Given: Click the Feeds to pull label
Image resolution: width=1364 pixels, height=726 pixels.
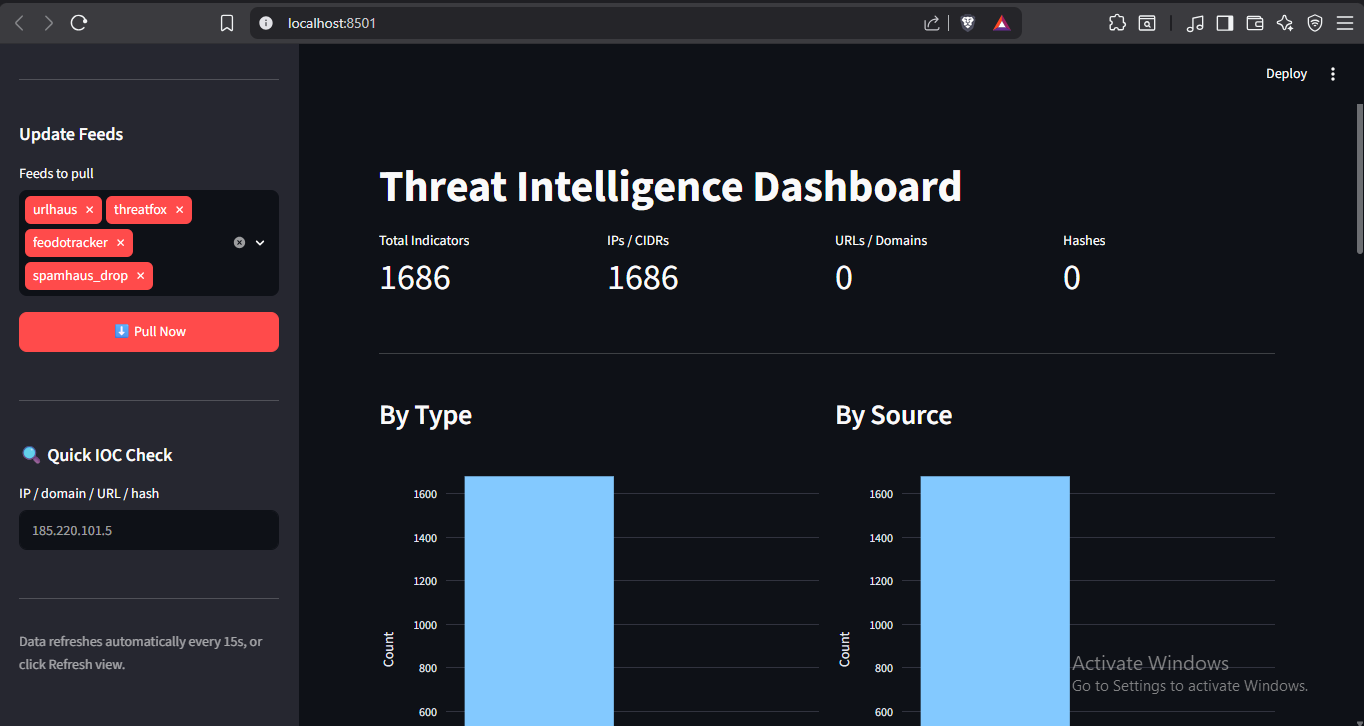Looking at the screenshot, I should click(x=56, y=173).
